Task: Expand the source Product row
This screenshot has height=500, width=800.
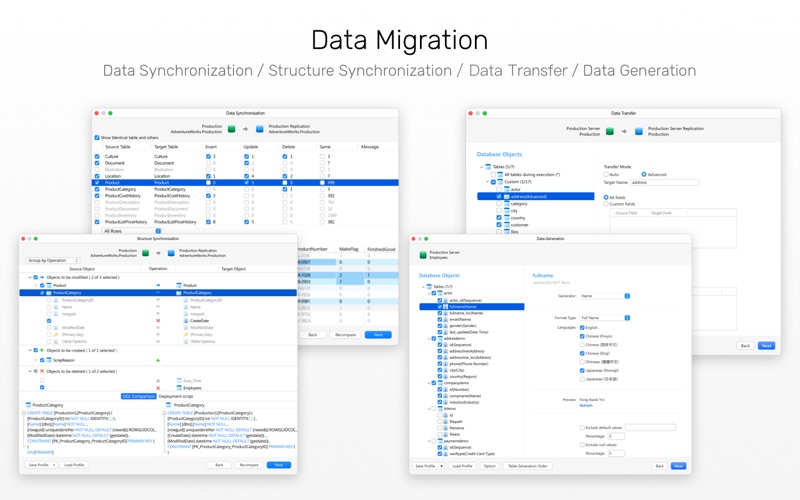Action: point(36,286)
